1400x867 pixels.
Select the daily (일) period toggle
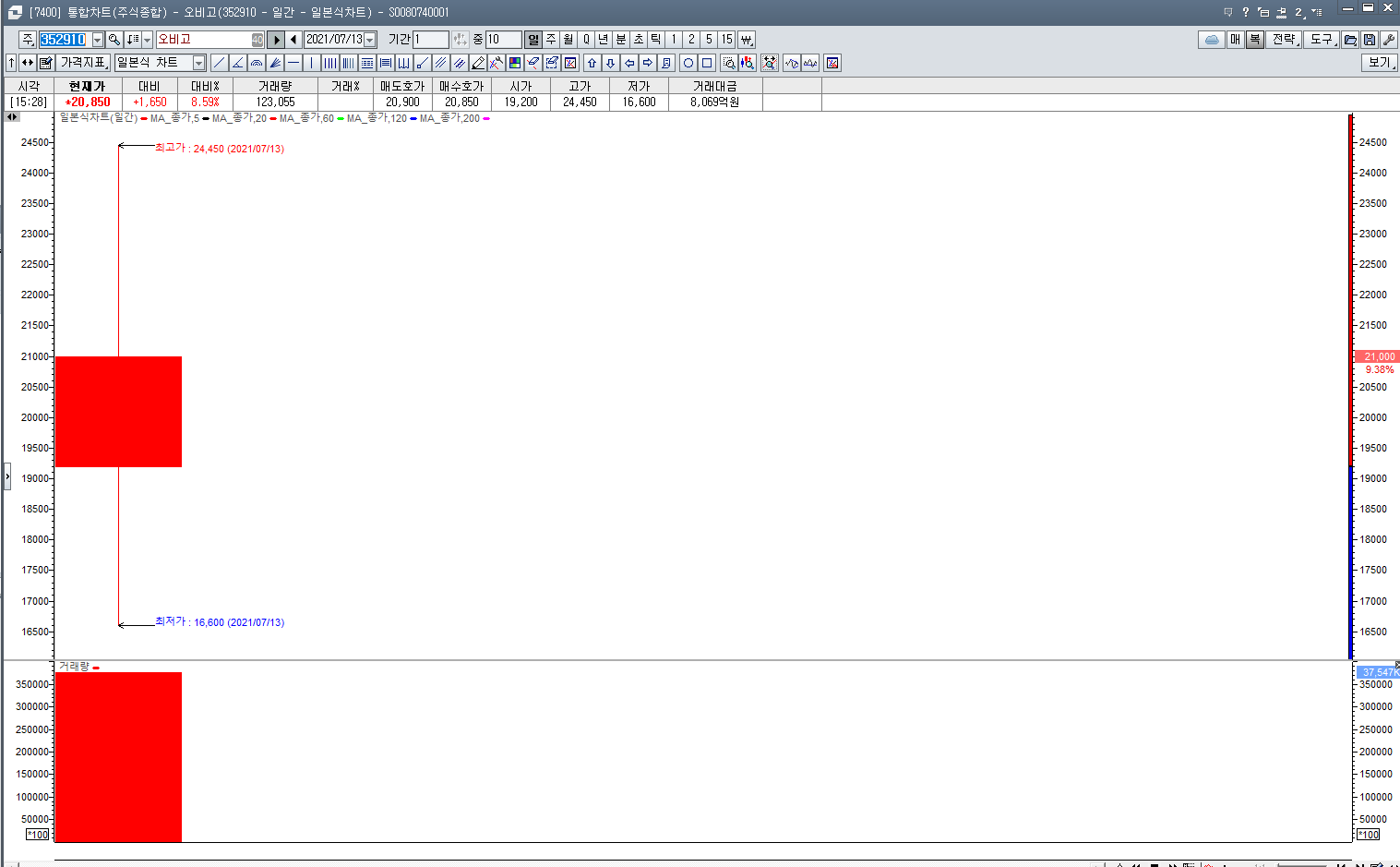tap(533, 40)
